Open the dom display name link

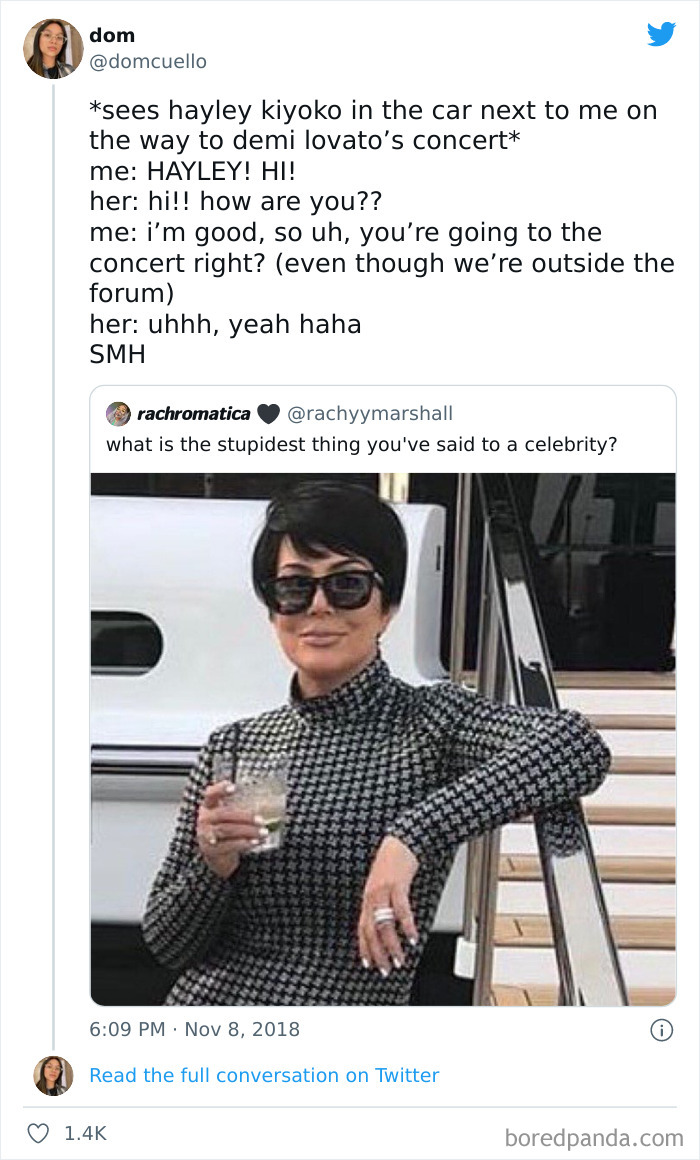pos(111,36)
